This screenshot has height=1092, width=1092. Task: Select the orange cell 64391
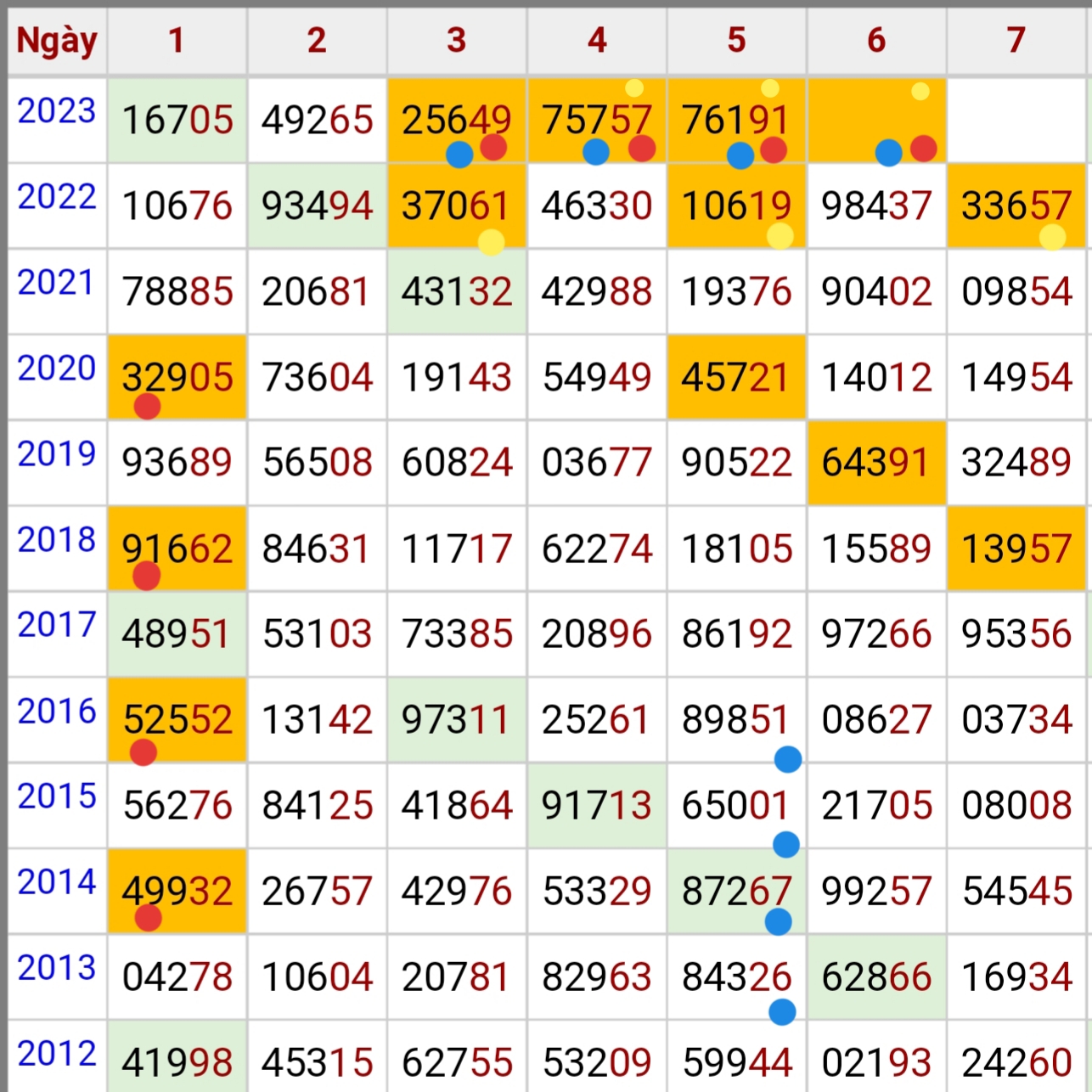pos(875,463)
